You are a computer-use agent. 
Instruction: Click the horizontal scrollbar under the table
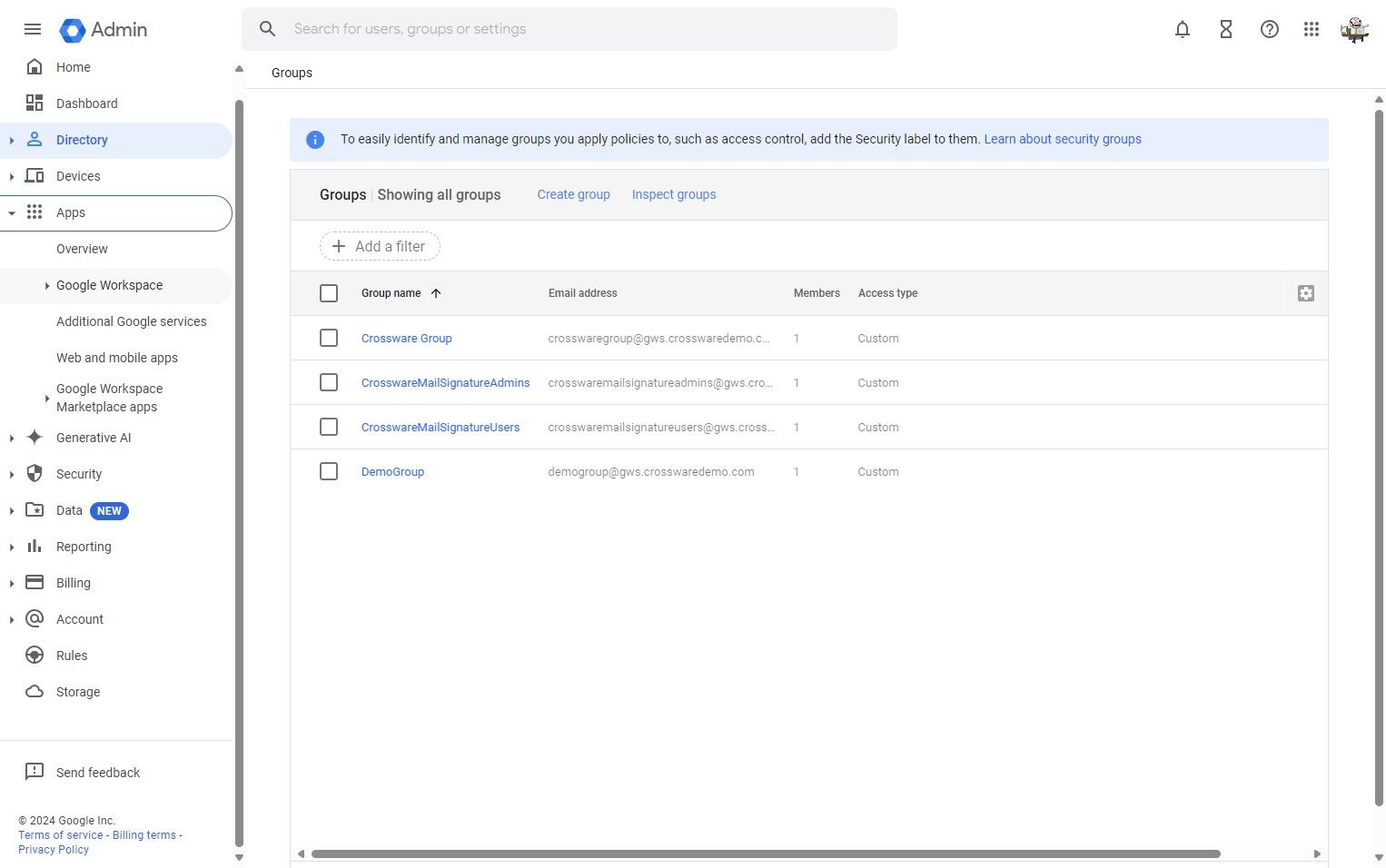coord(766,853)
